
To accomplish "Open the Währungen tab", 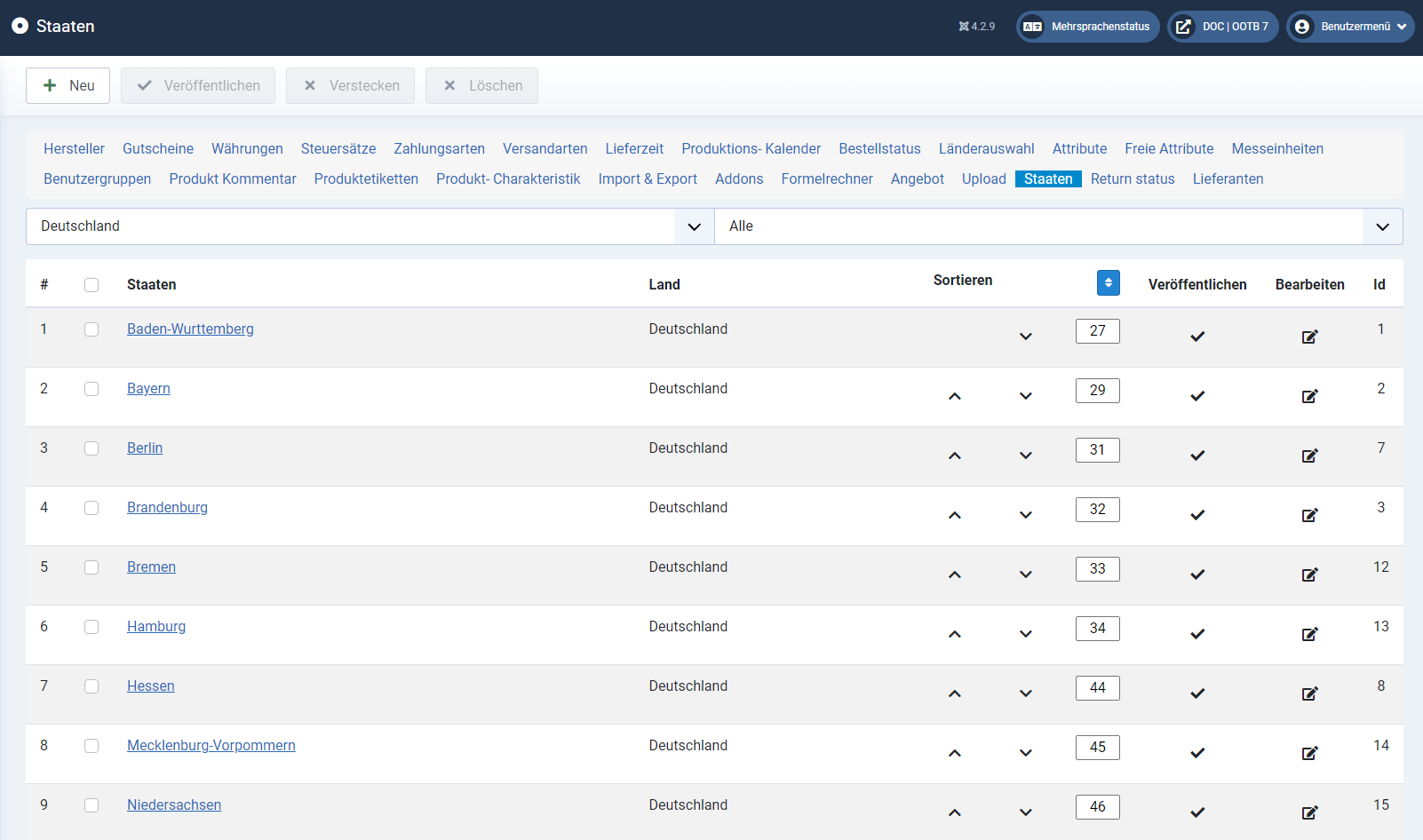I will 247,148.
